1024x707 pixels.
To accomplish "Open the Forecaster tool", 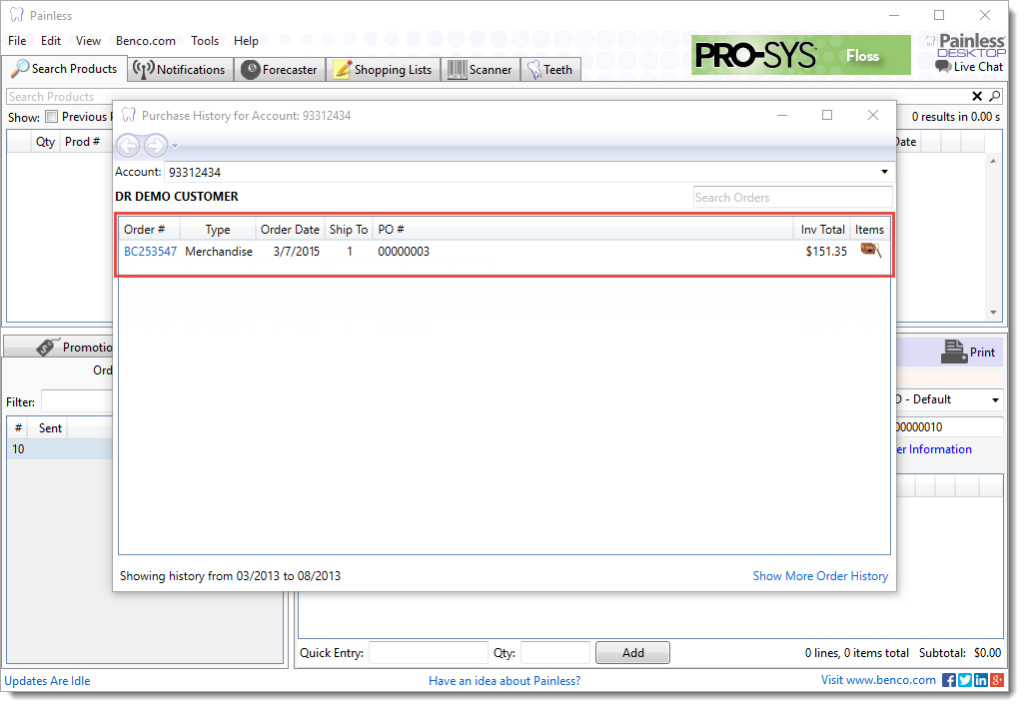I will (281, 69).
